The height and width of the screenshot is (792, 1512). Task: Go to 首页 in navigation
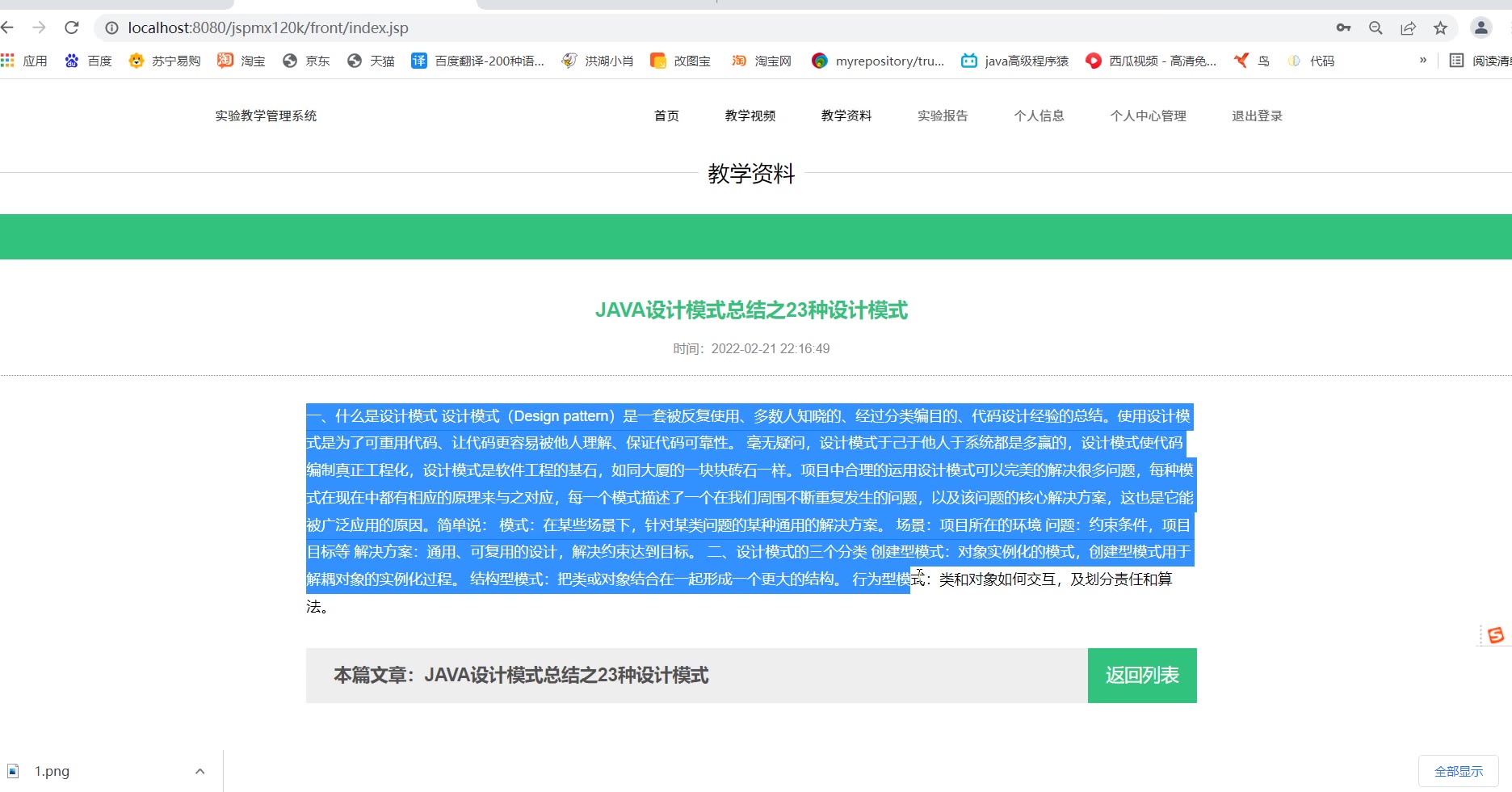click(x=666, y=116)
